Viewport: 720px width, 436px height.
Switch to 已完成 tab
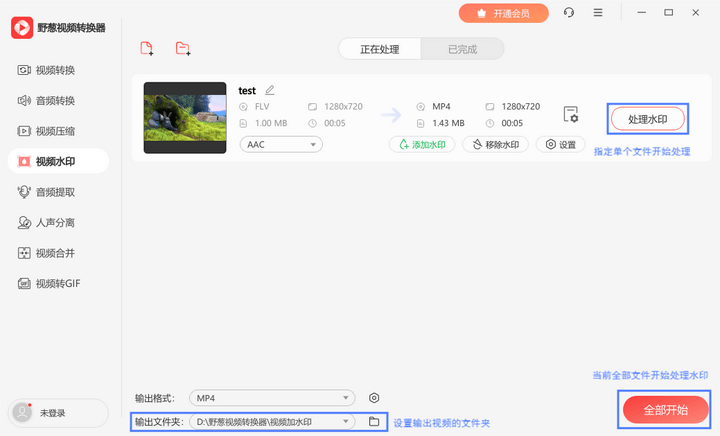coord(462,49)
